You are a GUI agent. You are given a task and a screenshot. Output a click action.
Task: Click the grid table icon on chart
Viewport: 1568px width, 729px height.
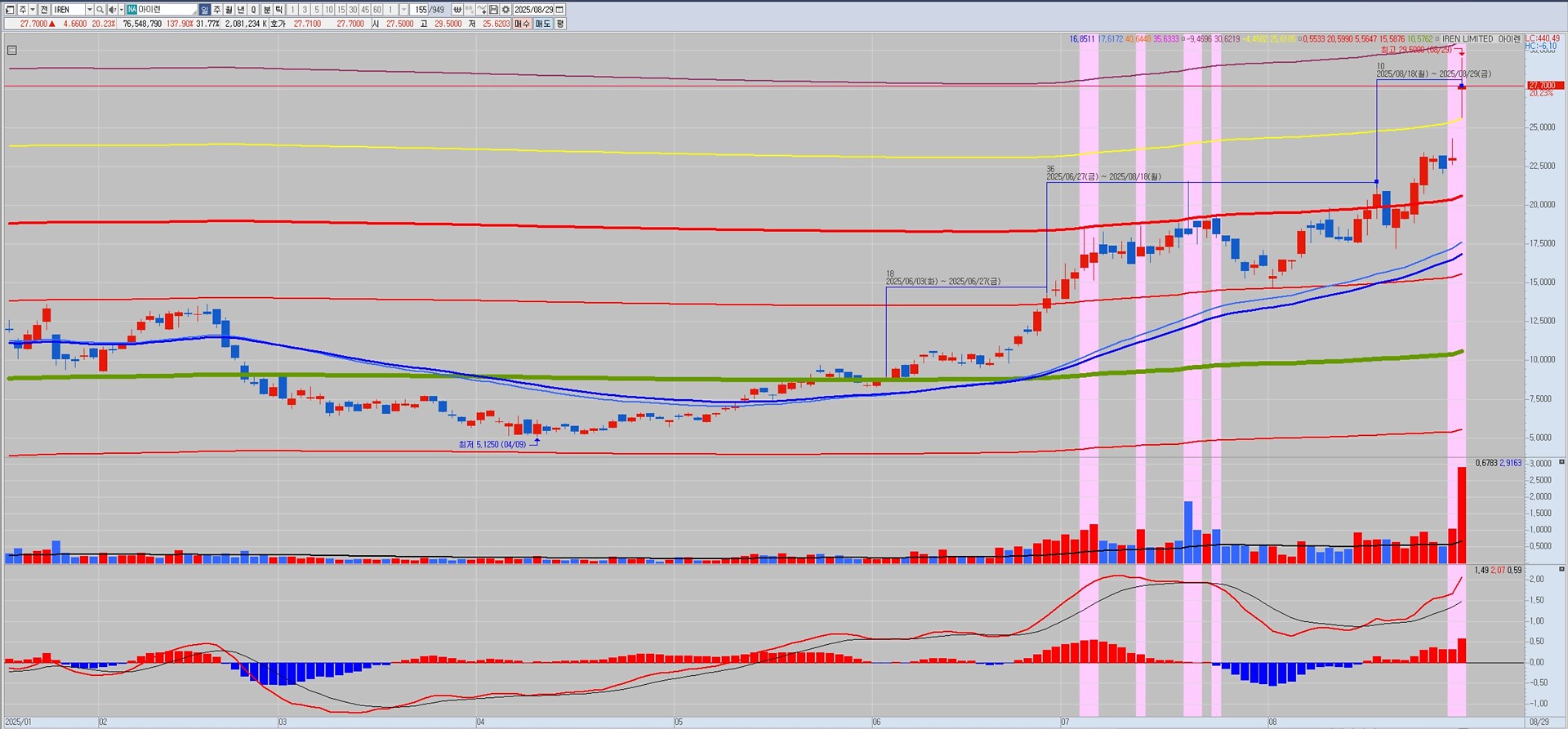click(x=11, y=50)
